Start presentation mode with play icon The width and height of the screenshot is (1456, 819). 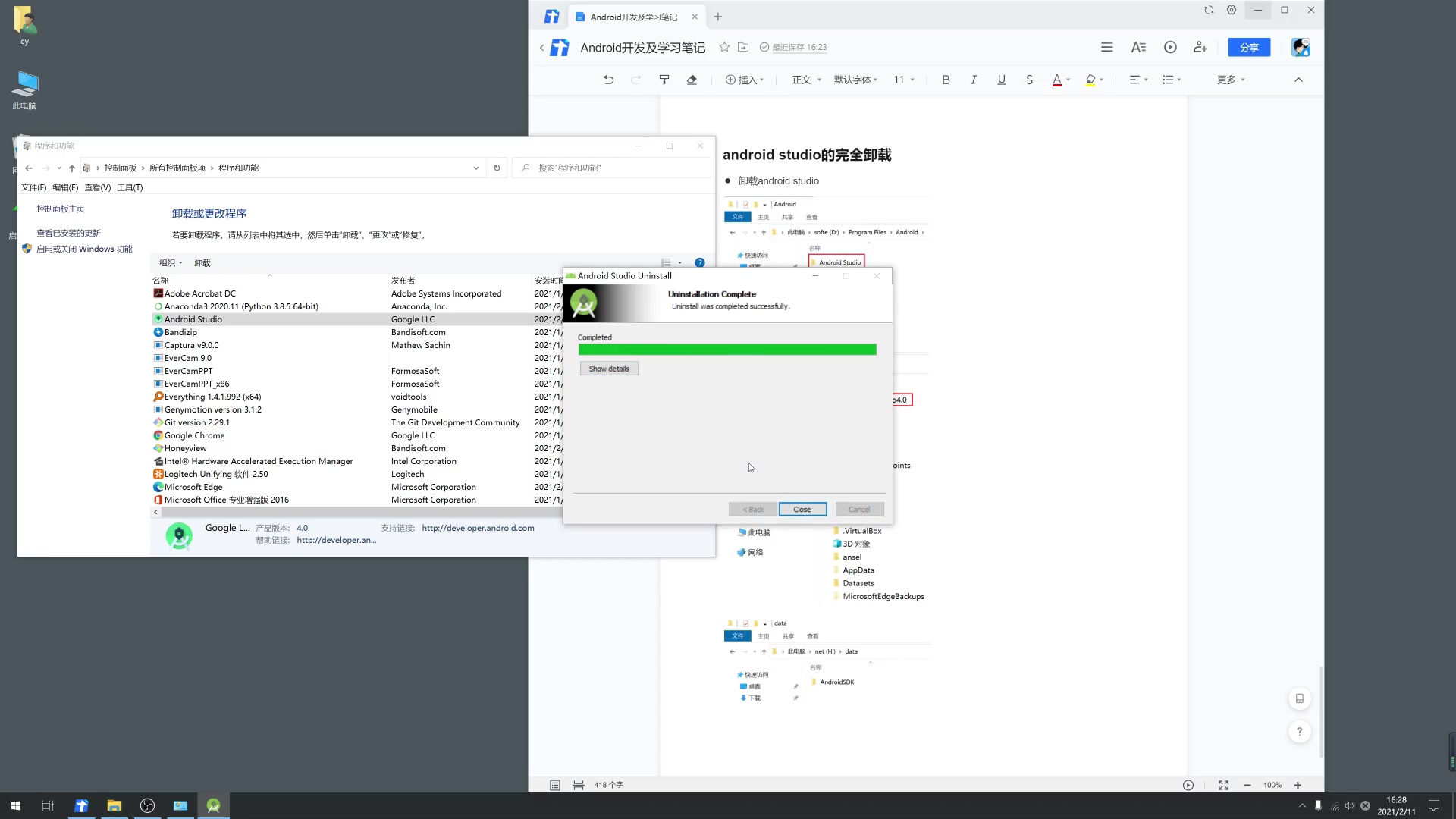point(1170,47)
